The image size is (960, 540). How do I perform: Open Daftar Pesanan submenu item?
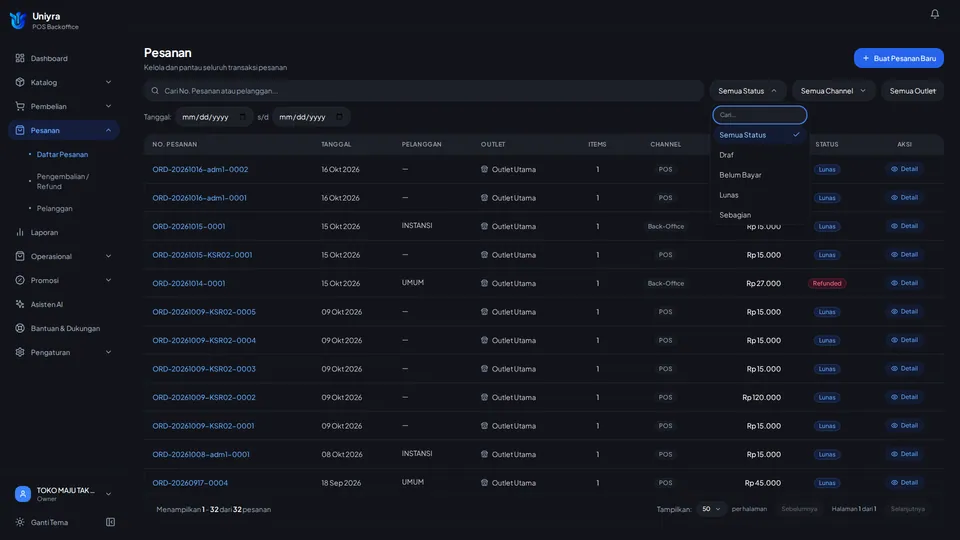[62, 154]
